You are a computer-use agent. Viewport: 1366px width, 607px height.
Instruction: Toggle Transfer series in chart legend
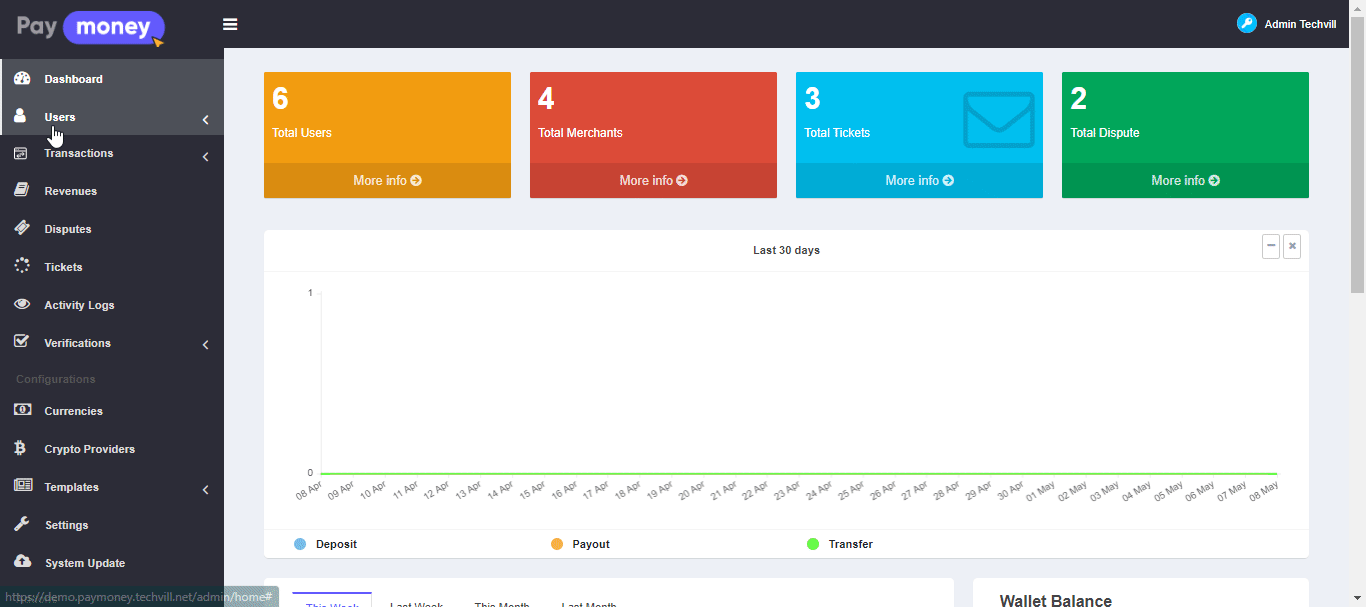(x=813, y=544)
